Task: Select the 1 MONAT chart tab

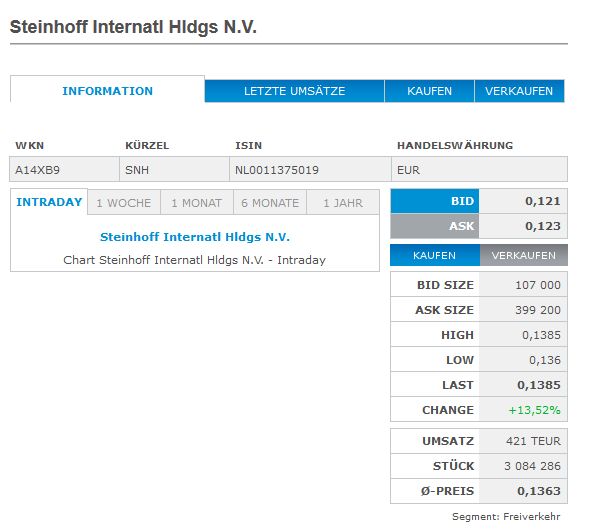Action: coord(197,203)
